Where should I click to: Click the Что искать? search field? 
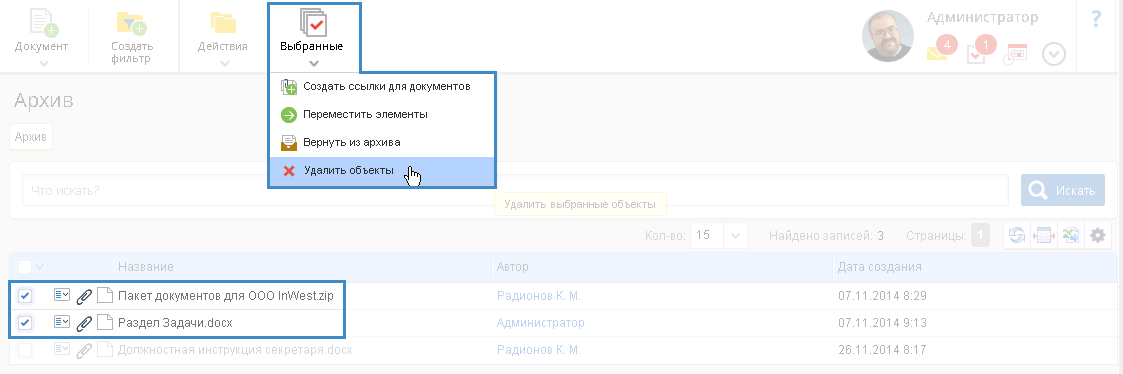tap(515, 191)
